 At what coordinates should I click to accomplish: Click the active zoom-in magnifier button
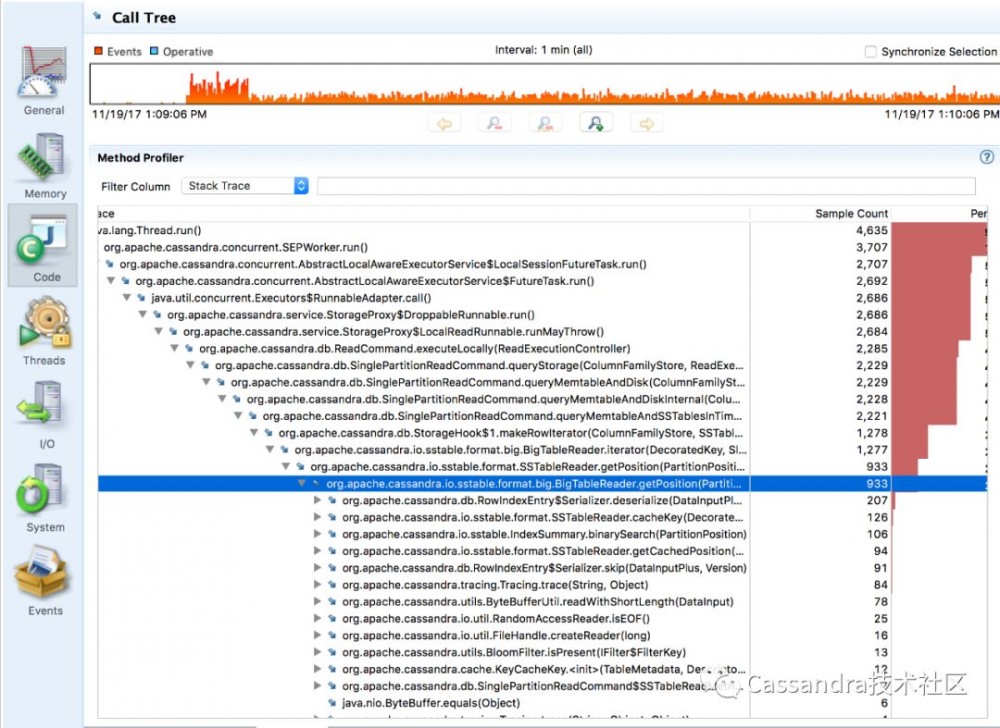596,123
